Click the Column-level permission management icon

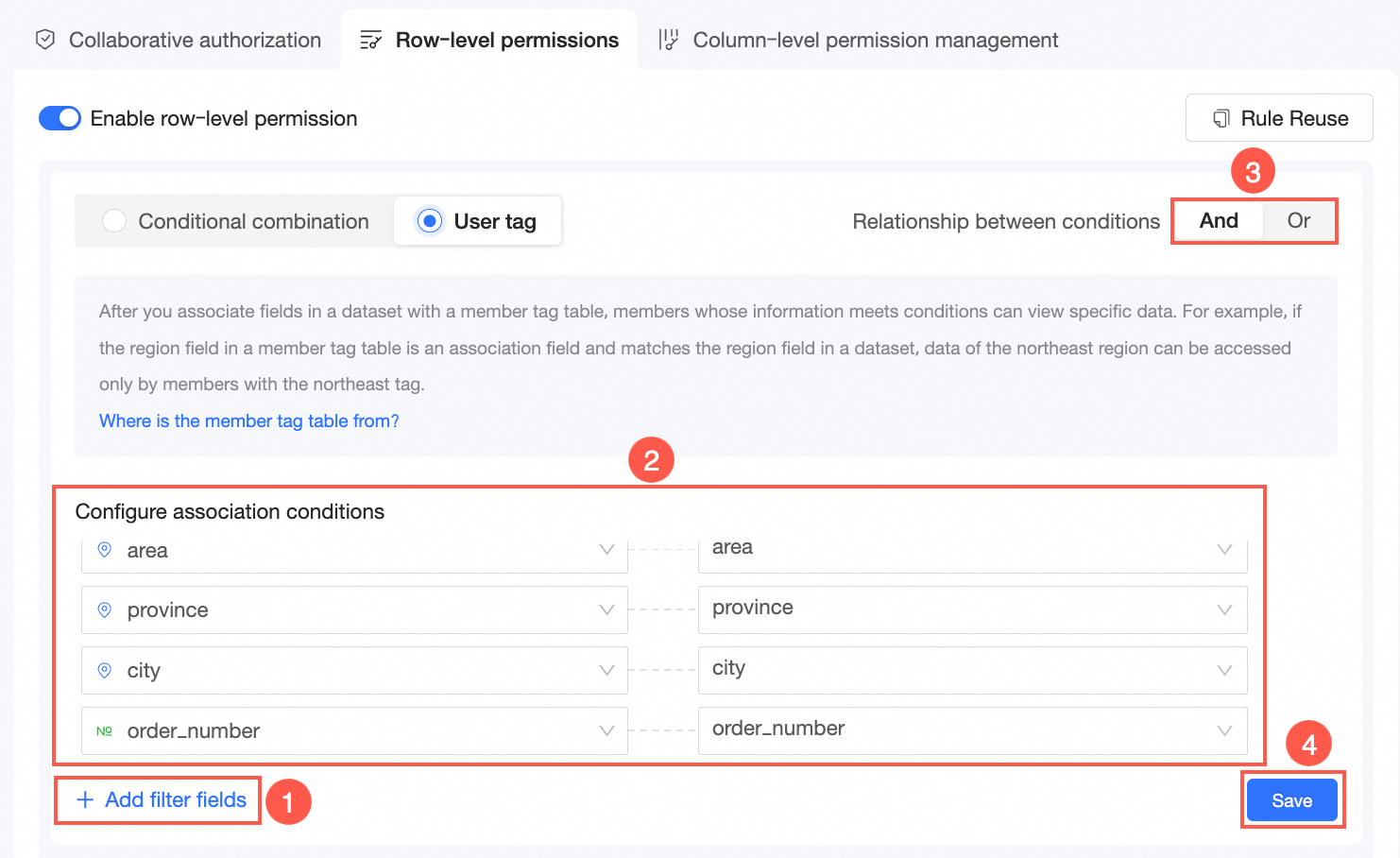coord(668,40)
